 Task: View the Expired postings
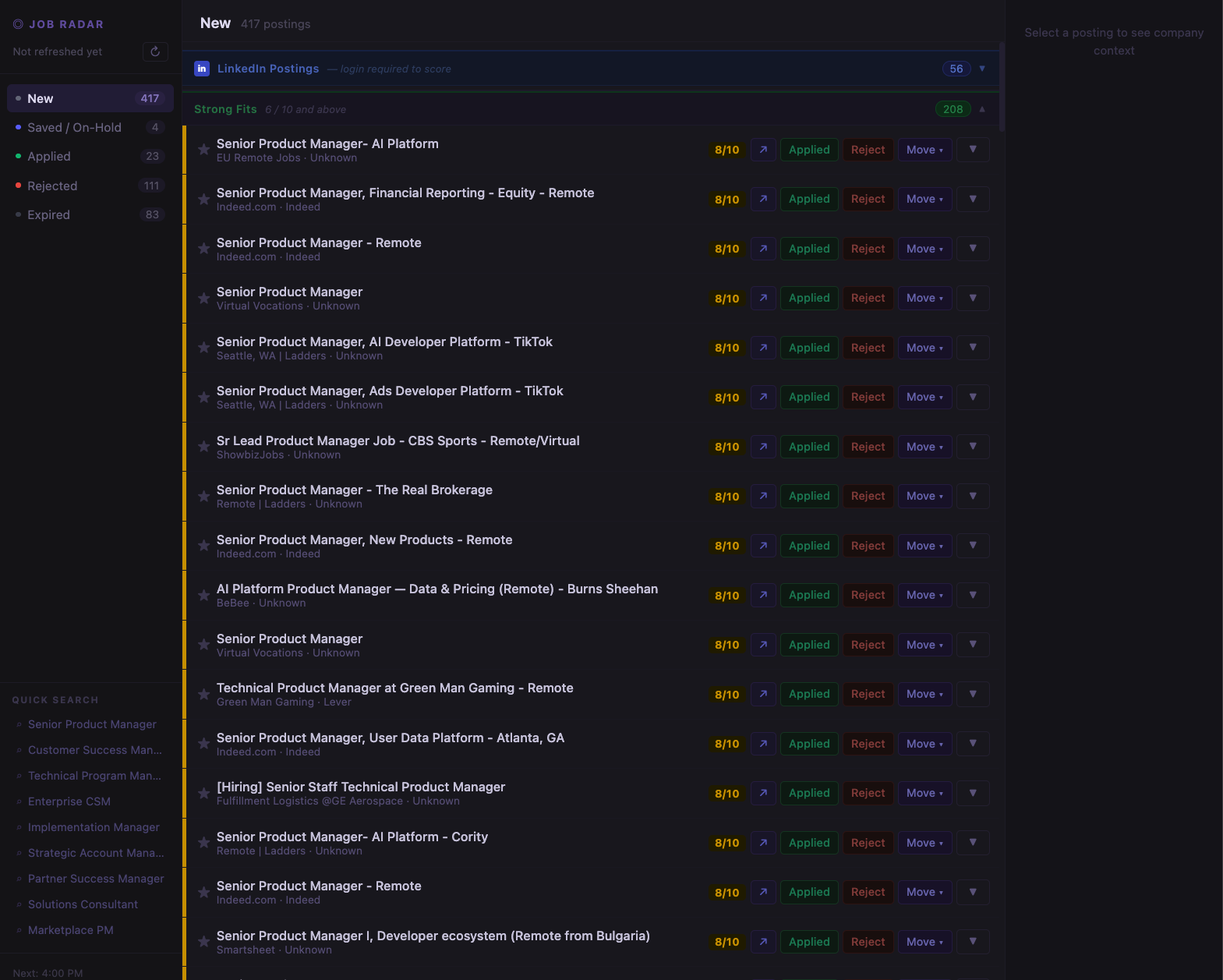point(90,214)
